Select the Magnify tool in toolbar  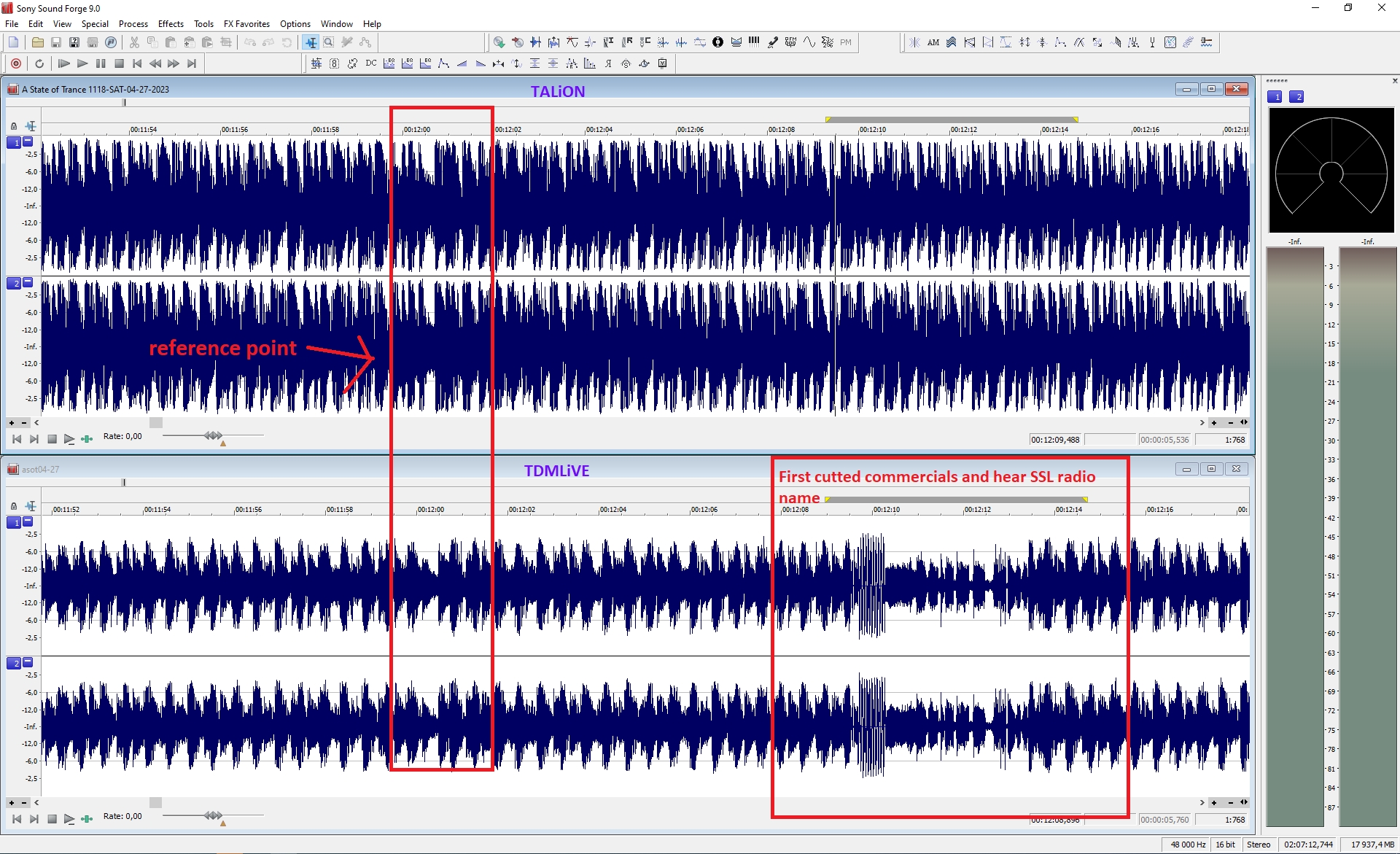tap(329, 42)
